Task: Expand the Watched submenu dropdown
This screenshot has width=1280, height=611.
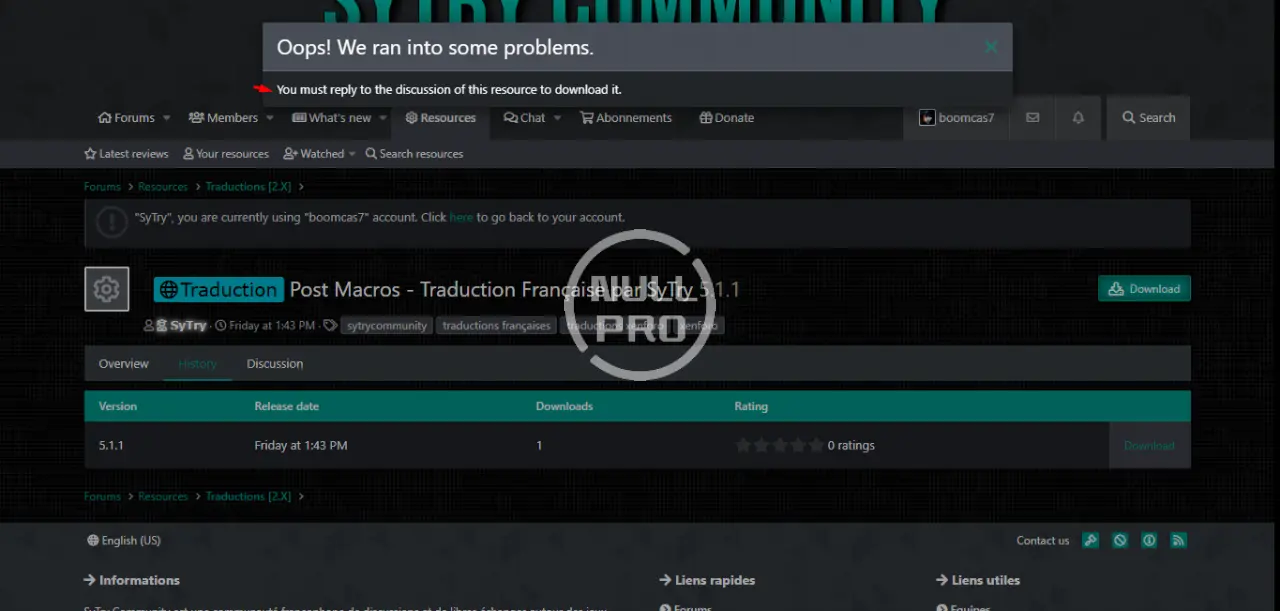Action: point(352,154)
